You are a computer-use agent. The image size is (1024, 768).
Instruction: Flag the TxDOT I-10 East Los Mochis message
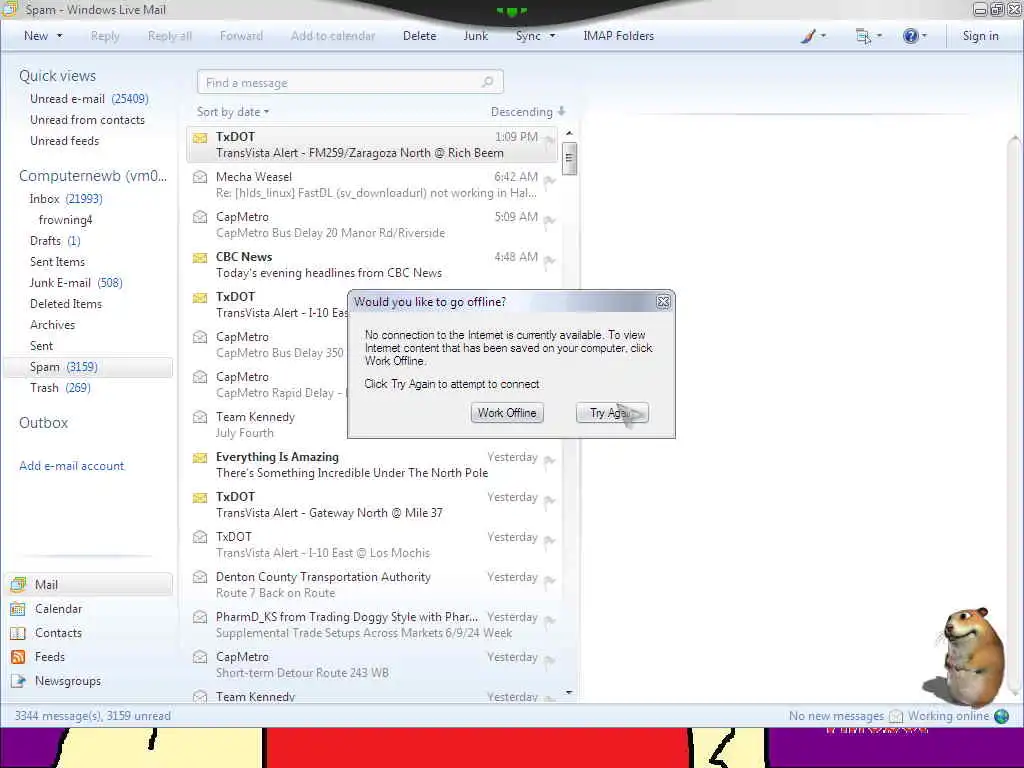[550, 540]
